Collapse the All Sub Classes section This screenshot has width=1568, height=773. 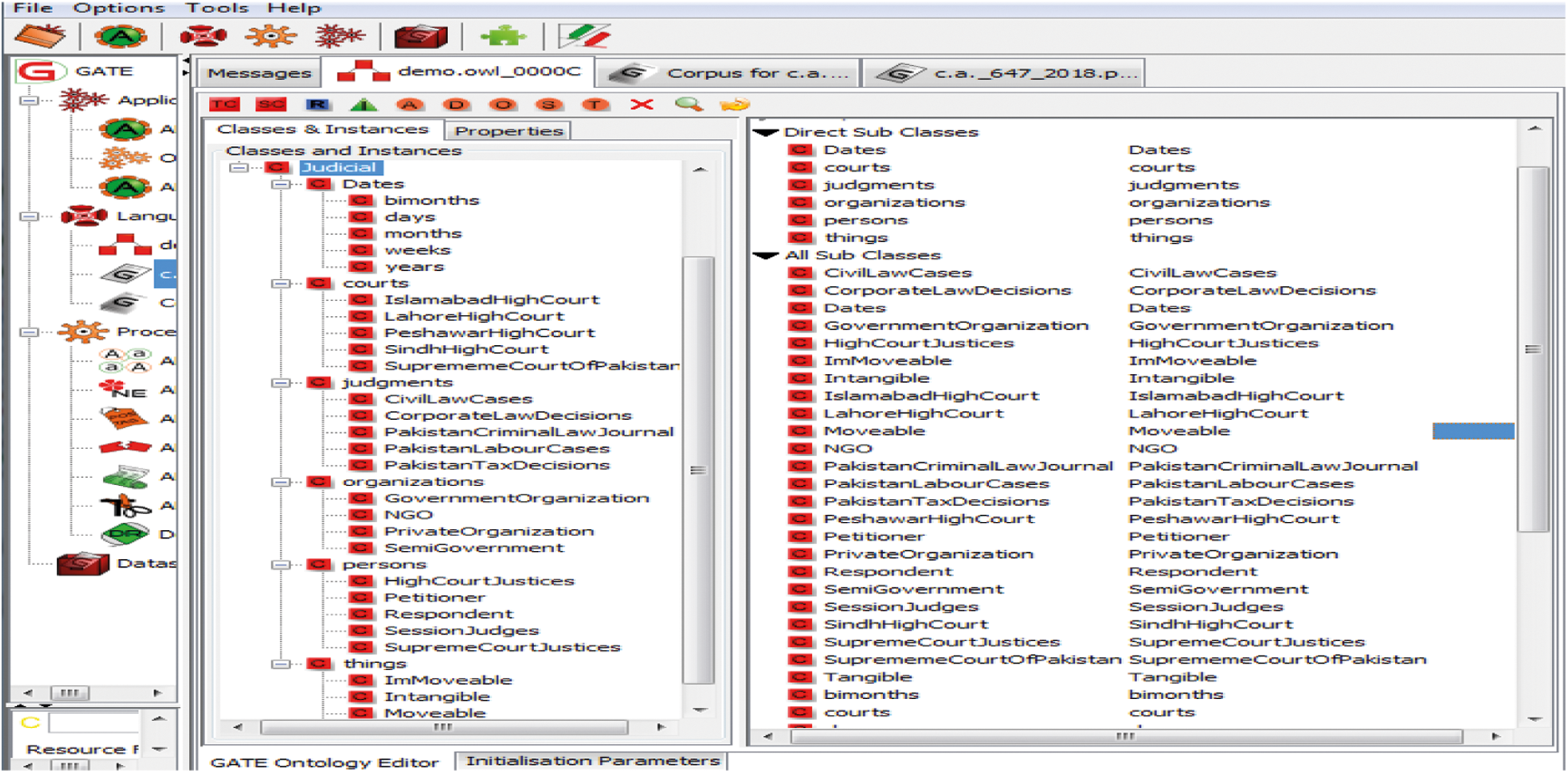766,255
